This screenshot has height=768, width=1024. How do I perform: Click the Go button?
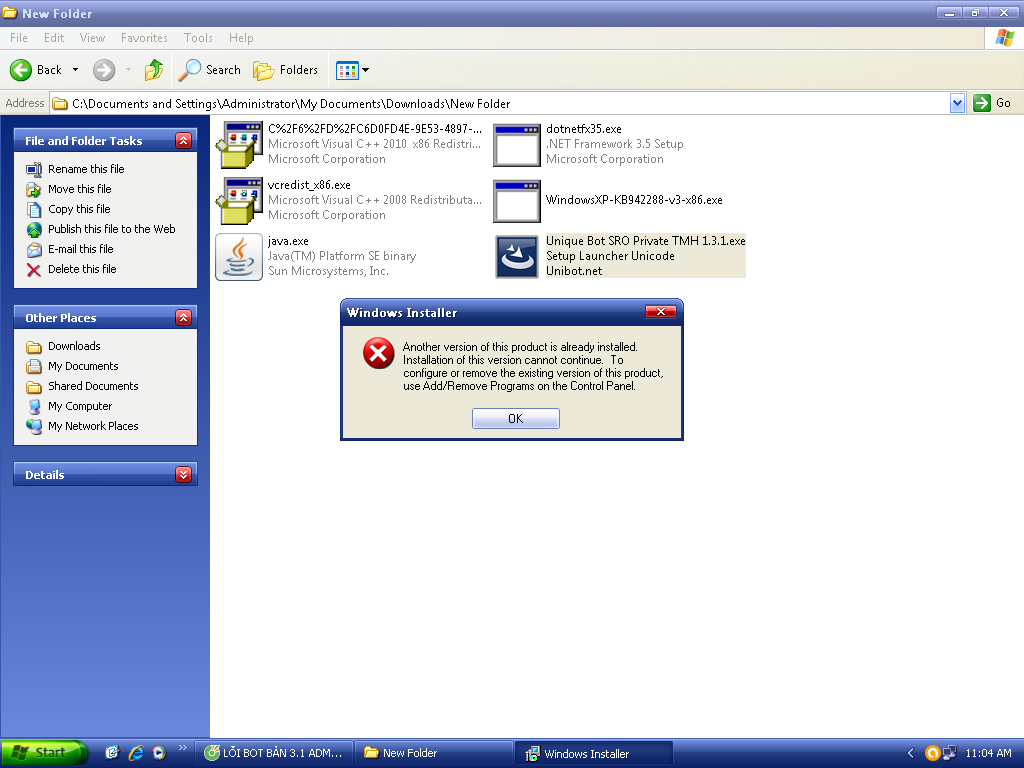point(992,103)
